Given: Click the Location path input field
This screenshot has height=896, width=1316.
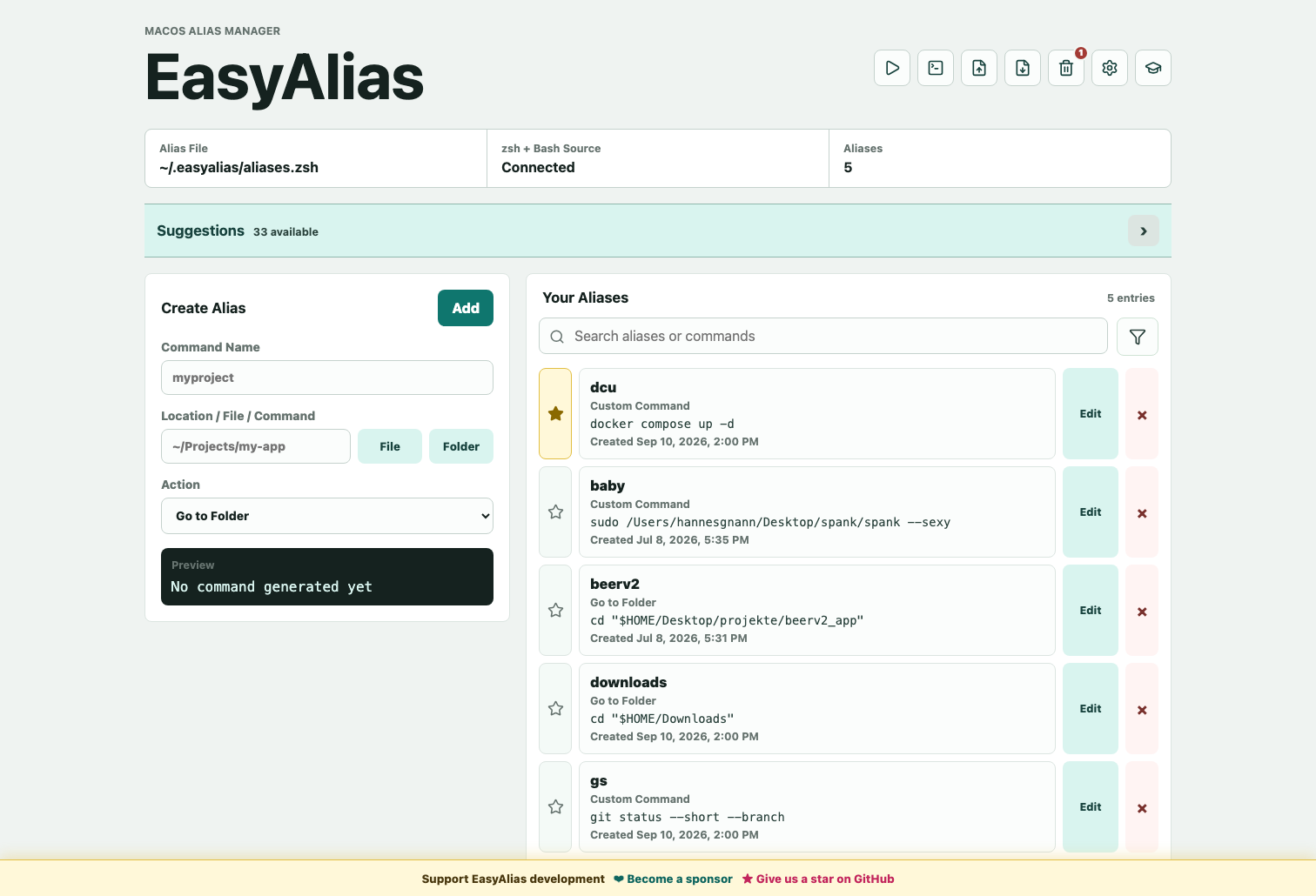Looking at the screenshot, I should pos(256,446).
